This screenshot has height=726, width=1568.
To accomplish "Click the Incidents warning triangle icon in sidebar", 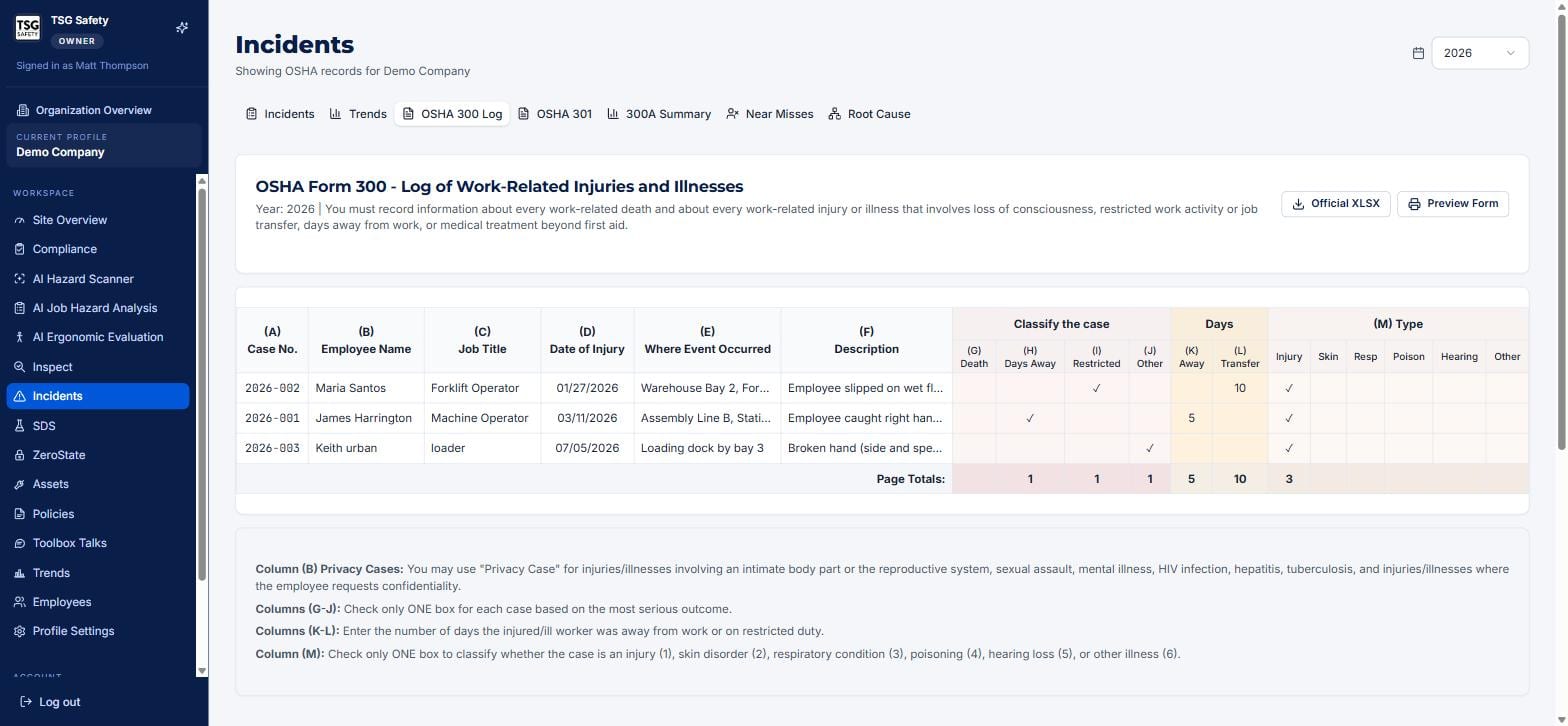I will 19,396.
